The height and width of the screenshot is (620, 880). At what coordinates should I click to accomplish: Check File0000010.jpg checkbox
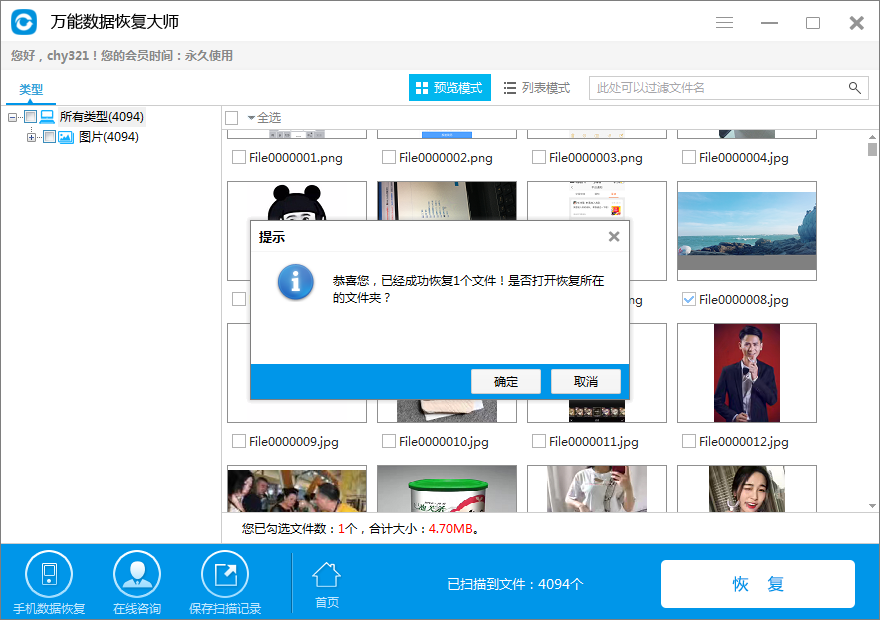(389, 441)
